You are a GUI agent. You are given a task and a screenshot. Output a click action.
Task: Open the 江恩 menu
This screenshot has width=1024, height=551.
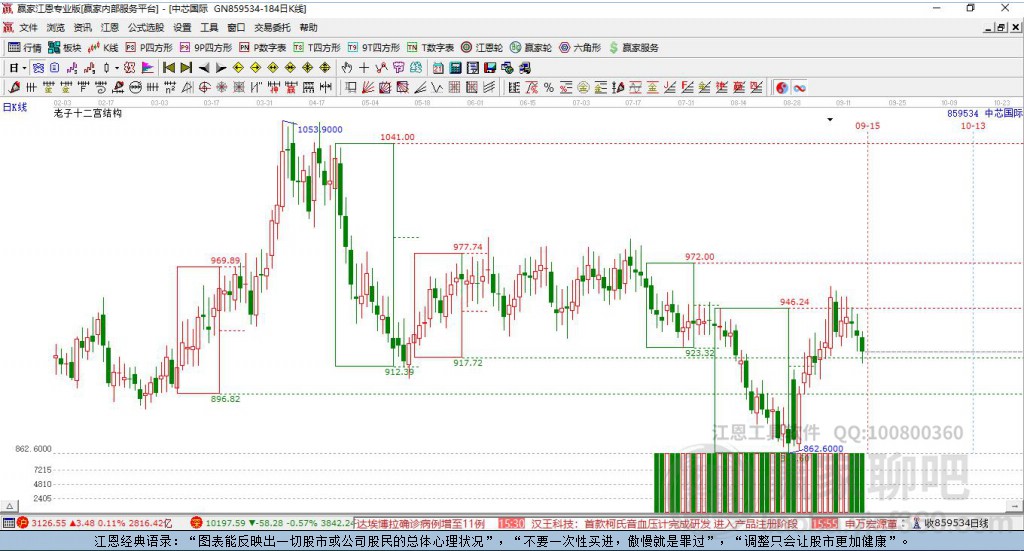tap(110, 27)
